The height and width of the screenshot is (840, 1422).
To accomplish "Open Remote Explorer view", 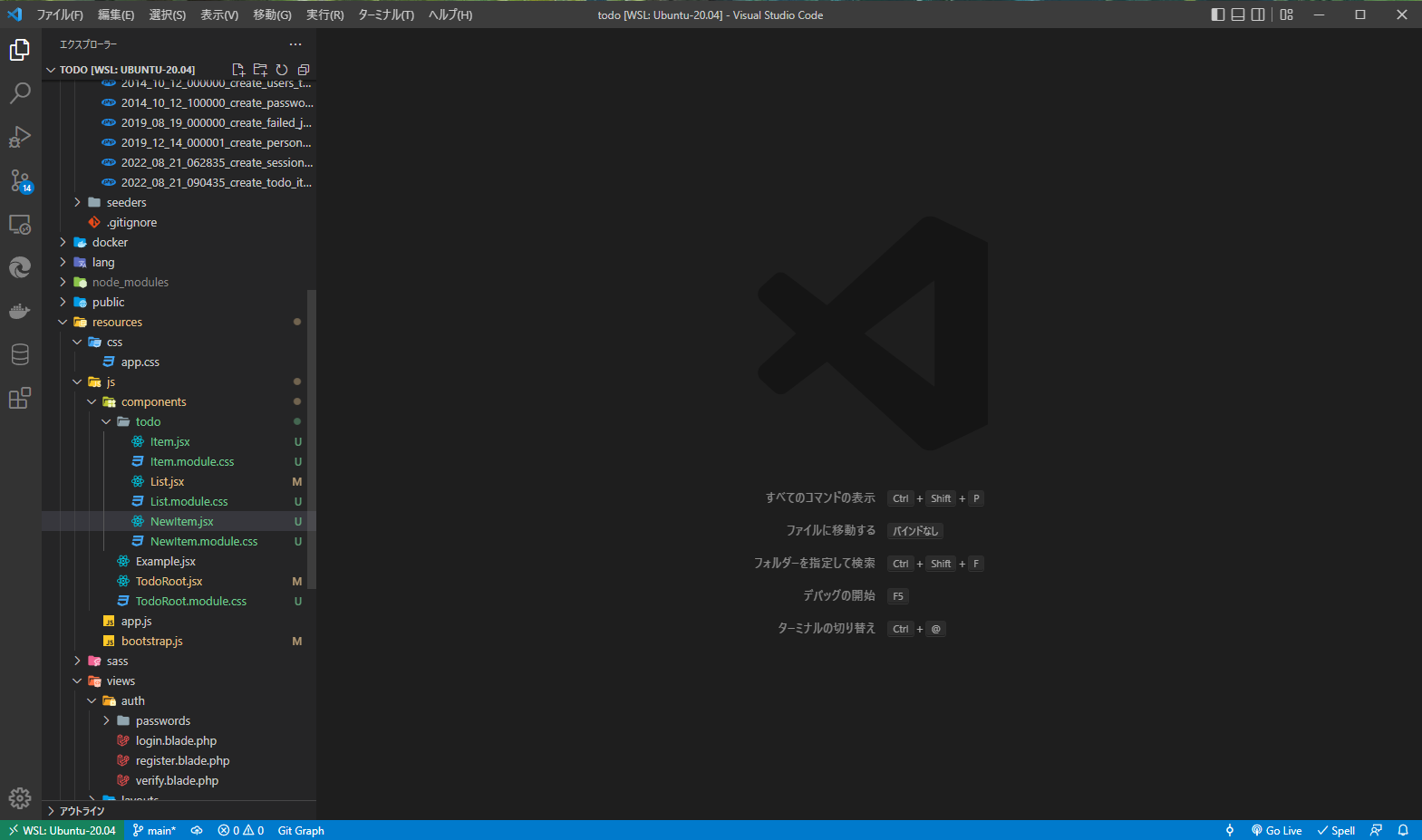I will click(20, 224).
